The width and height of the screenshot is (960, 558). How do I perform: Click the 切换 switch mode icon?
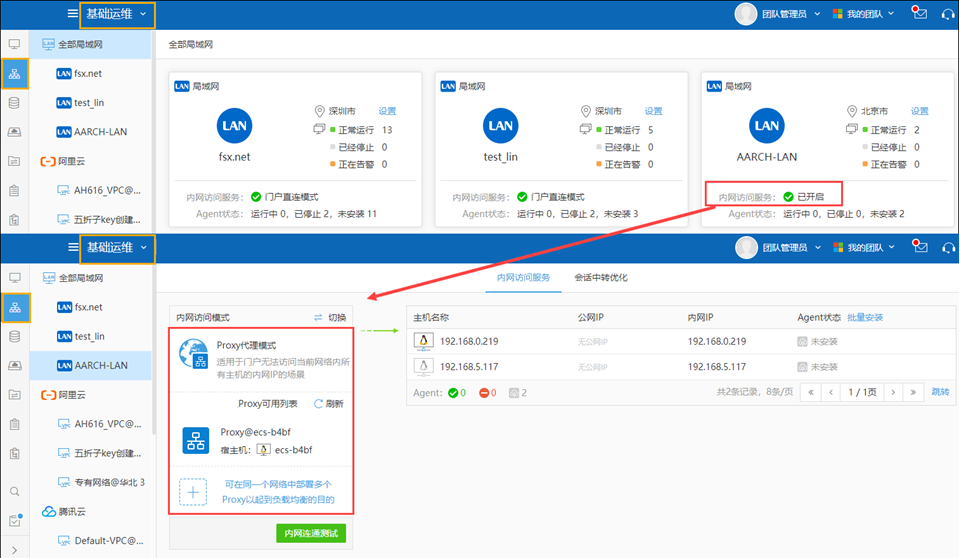[x=319, y=317]
